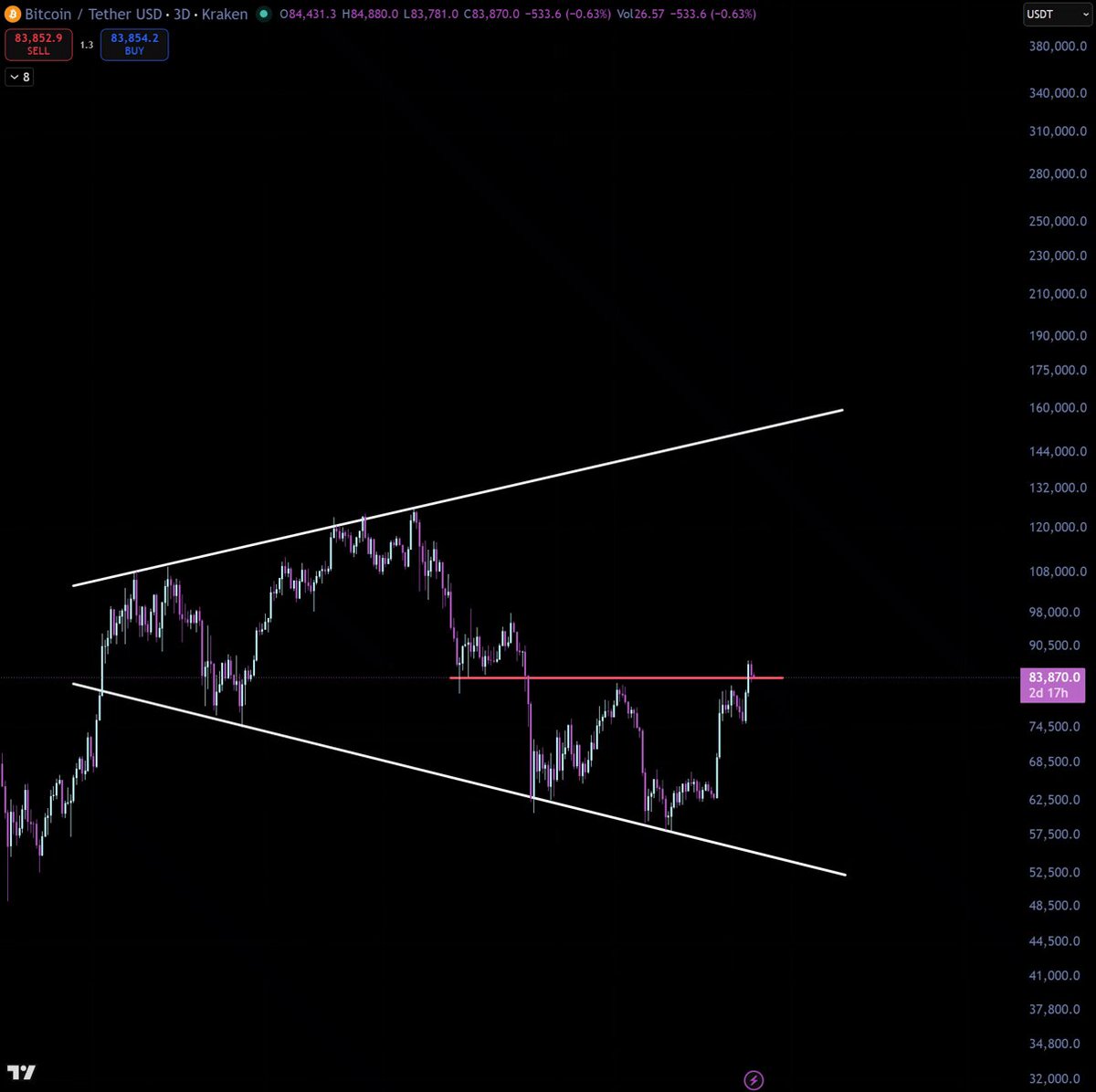Click the green market status dot
This screenshot has width=1096, height=1092.
tap(264, 15)
